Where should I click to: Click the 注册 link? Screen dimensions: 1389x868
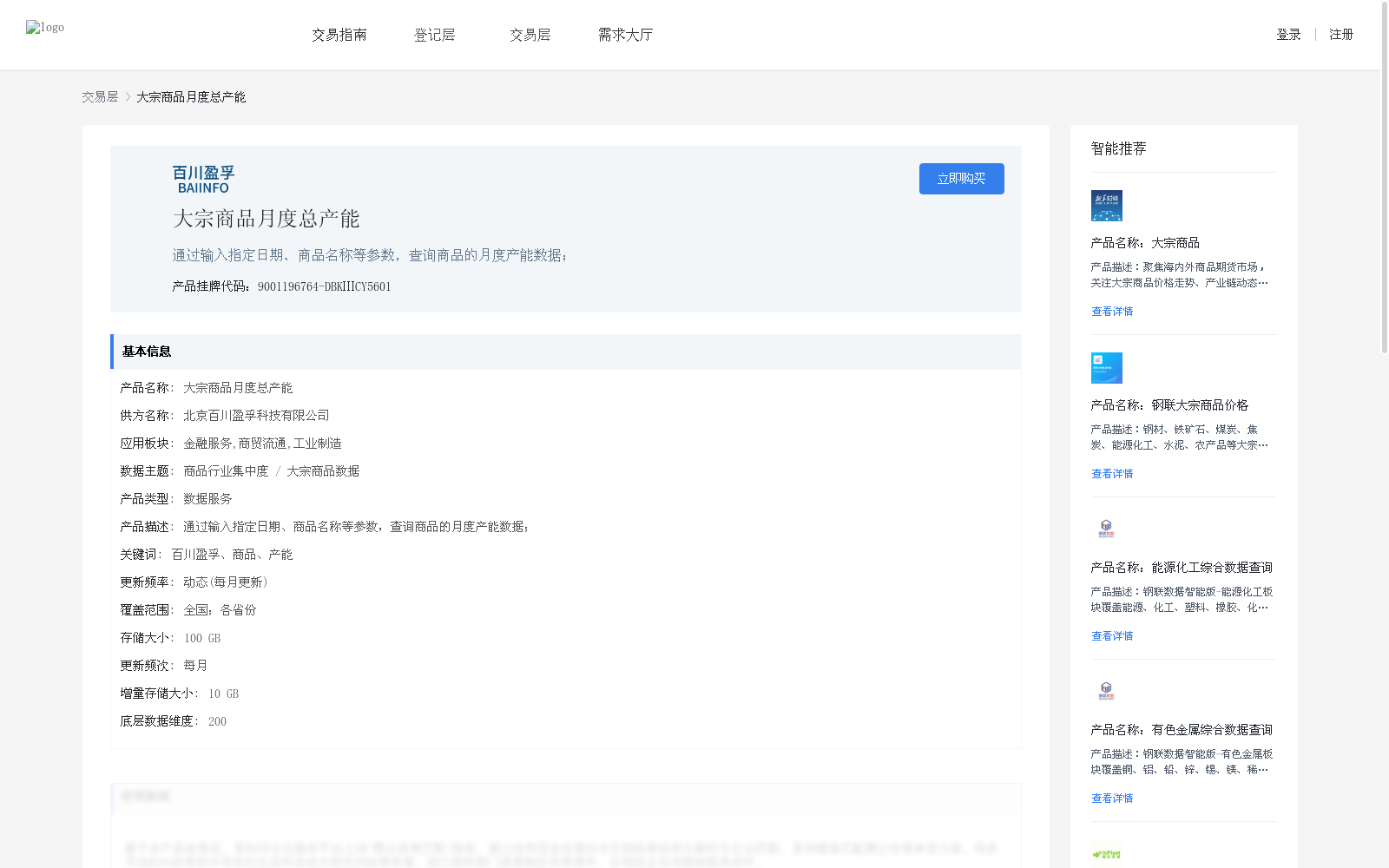click(x=1341, y=35)
